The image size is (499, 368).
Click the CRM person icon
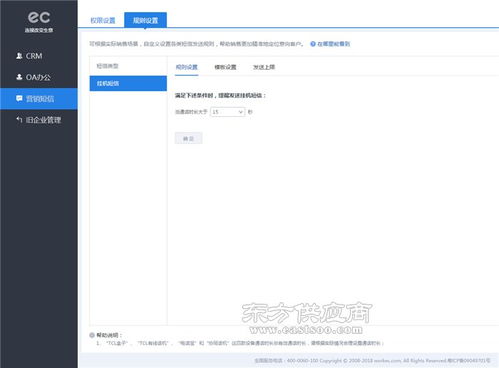click(x=19, y=56)
